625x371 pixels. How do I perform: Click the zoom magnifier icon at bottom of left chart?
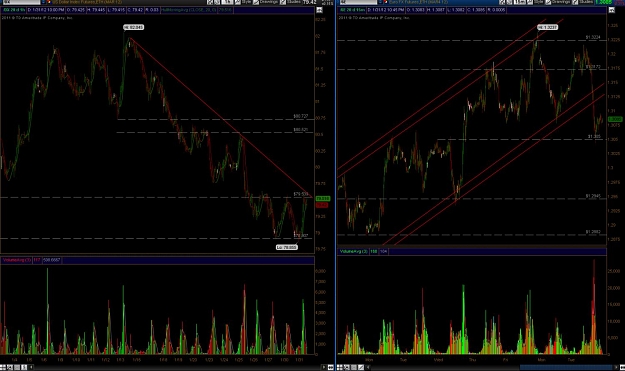pos(10,367)
